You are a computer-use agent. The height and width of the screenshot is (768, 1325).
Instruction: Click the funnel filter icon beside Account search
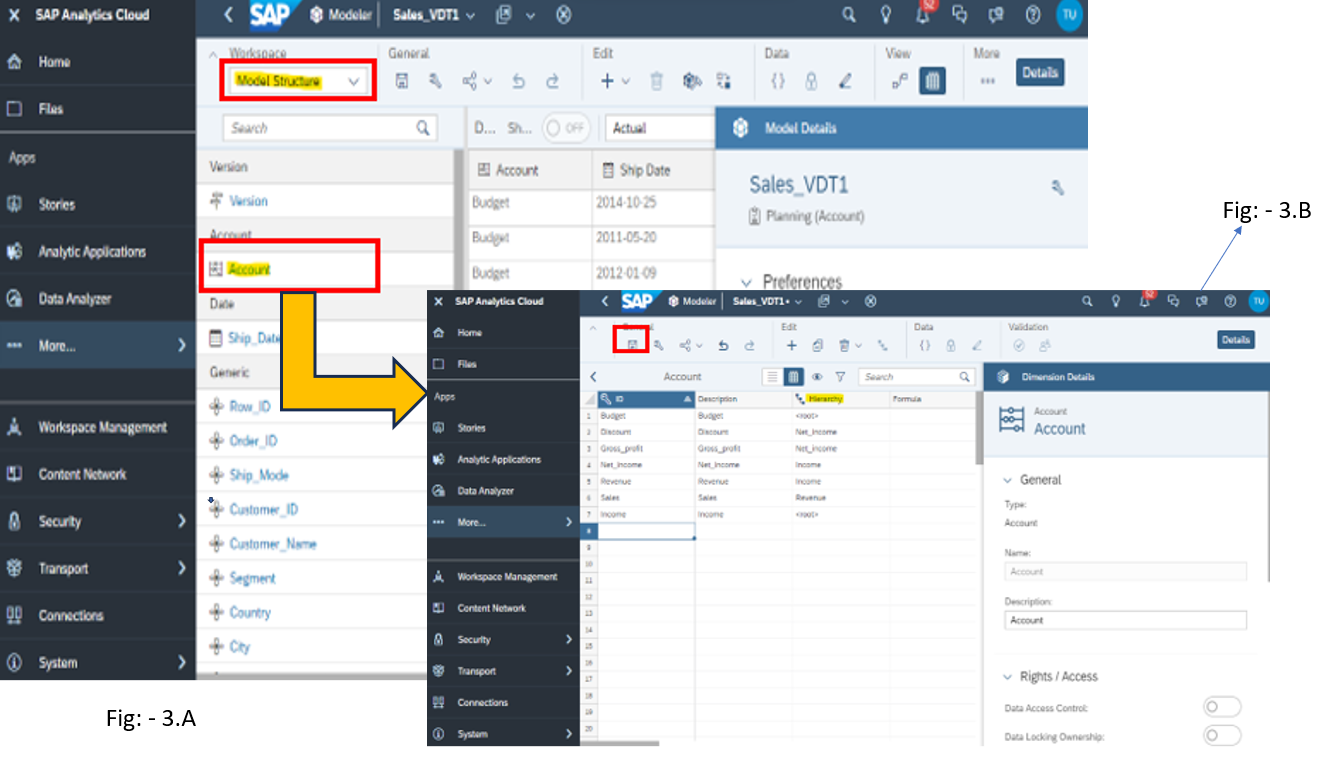pyautogui.click(x=840, y=377)
